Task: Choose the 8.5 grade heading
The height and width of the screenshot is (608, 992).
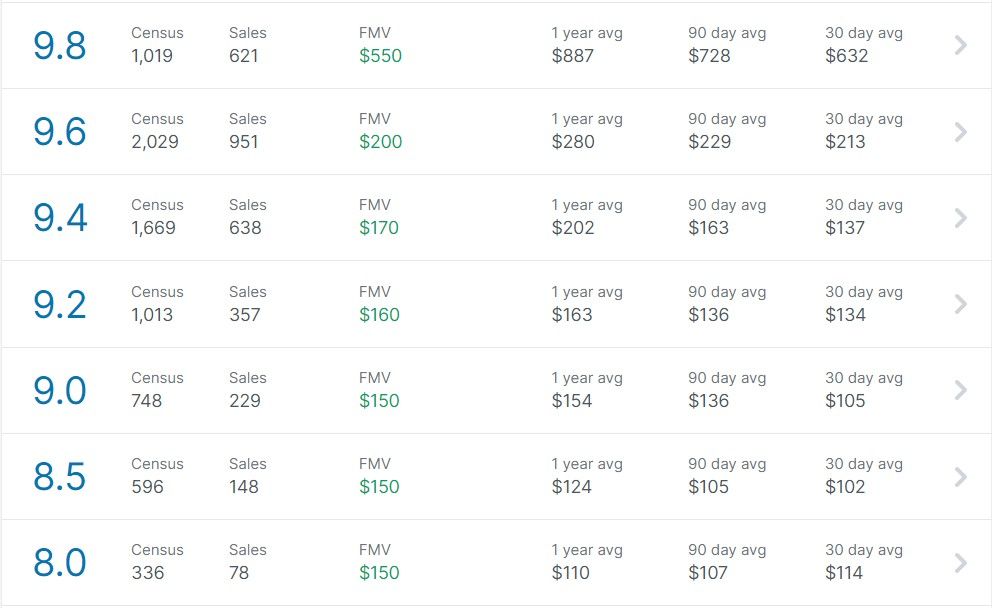Action: click(59, 476)
